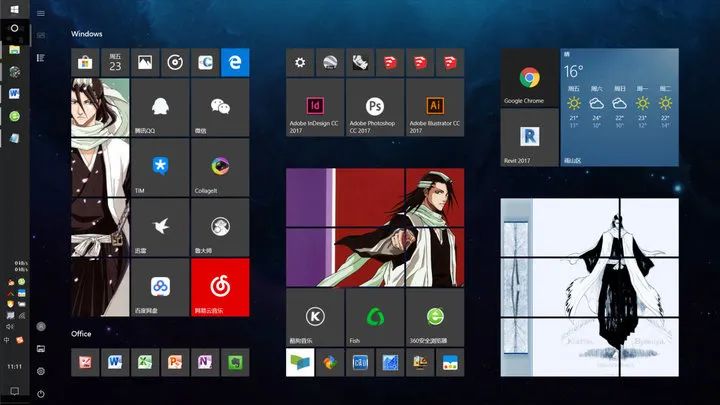The image size is (720, 405).
Task: Open Adobe Photoshop CC 2017 tile
Action: click(375, 109)
